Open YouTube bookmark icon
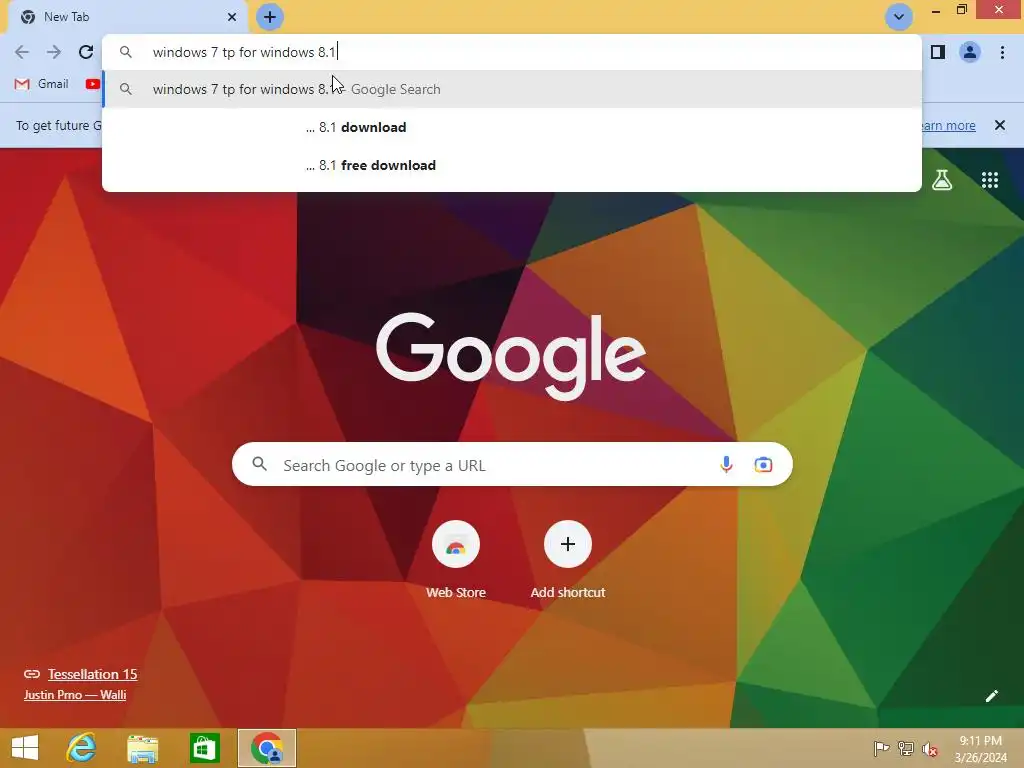Image resolution: width=1024 pixels, height=768 pixels. coord(93,84)
